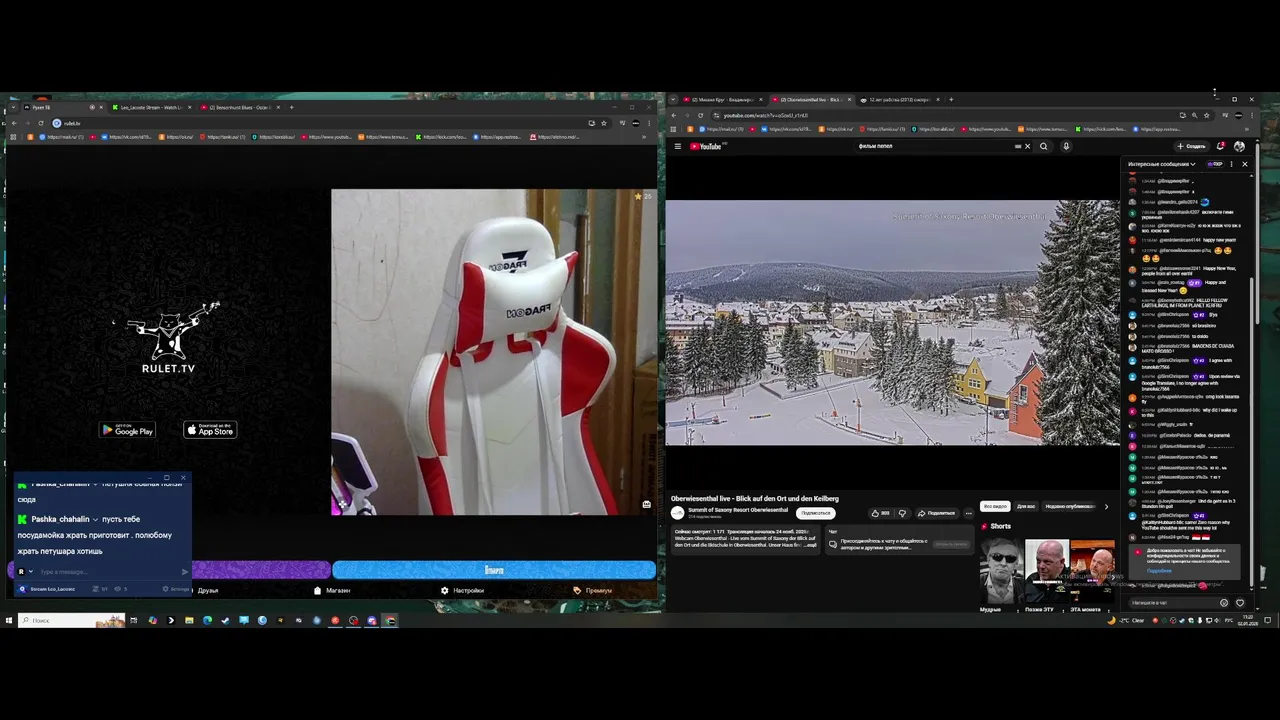Switch to Bensonhurst Blues browser tab
Viewport: 1280px width, 720px height.
point(240,107)
